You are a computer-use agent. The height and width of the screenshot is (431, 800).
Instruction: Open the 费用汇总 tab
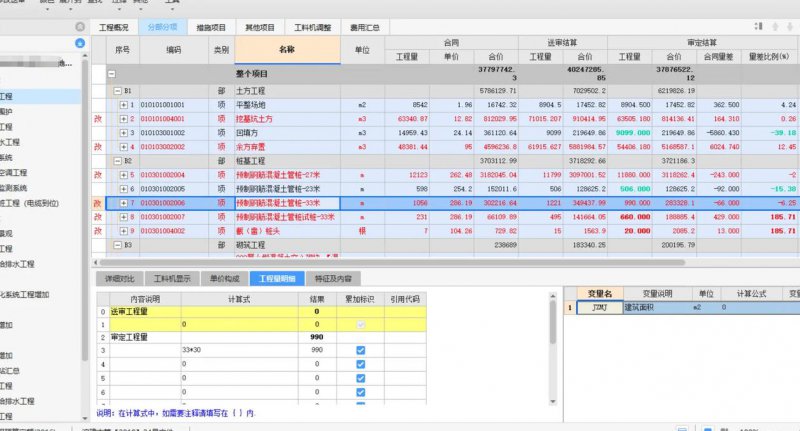point(365,28)
